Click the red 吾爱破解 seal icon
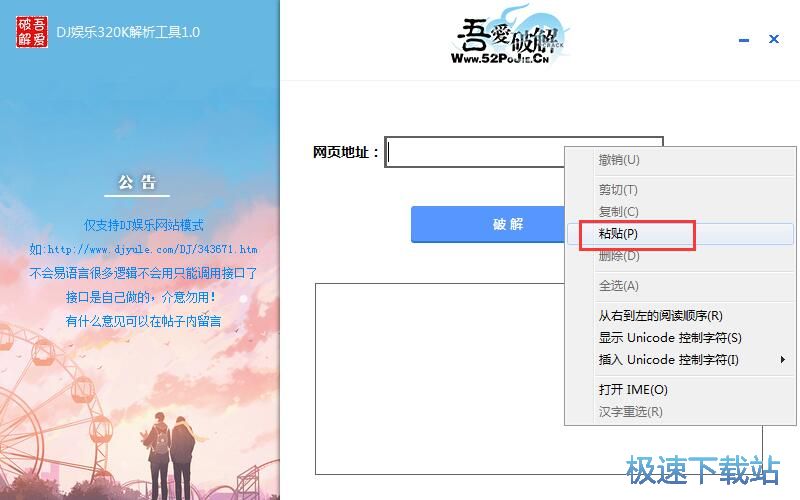 (x=32, y=32)
